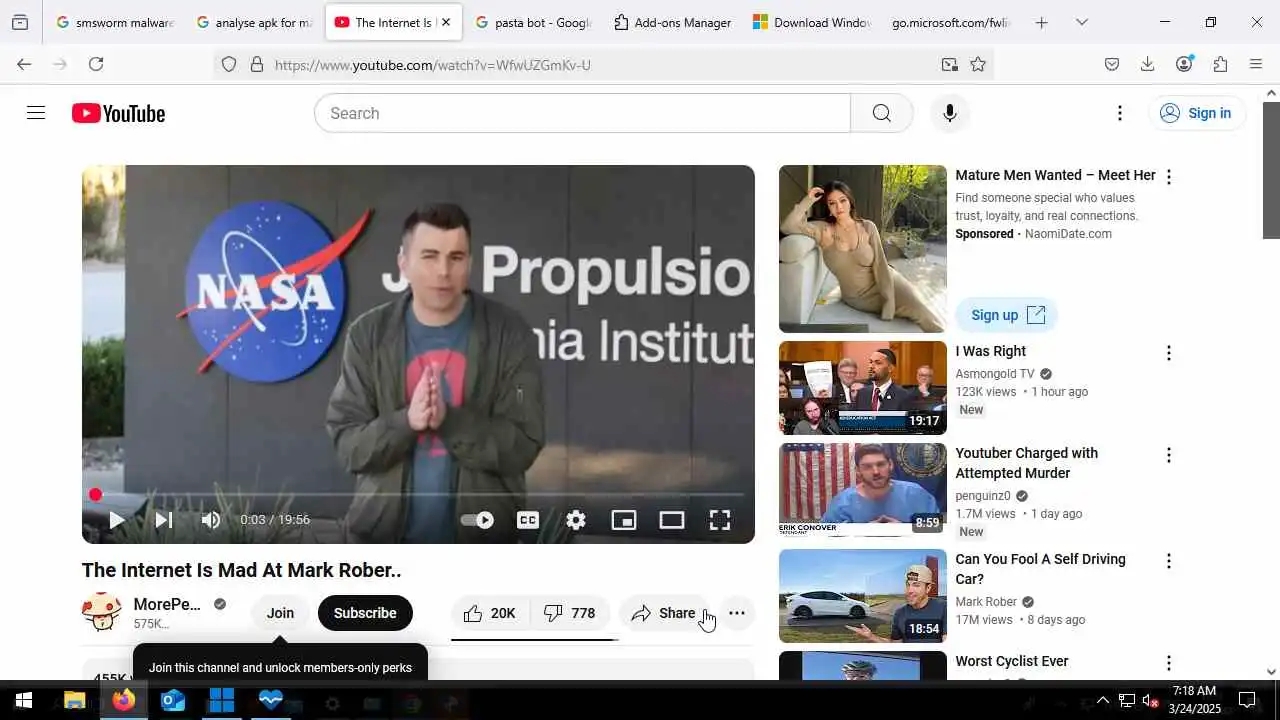Switch to the 'pasta bot - Google' tab

(x=533, y=22)
